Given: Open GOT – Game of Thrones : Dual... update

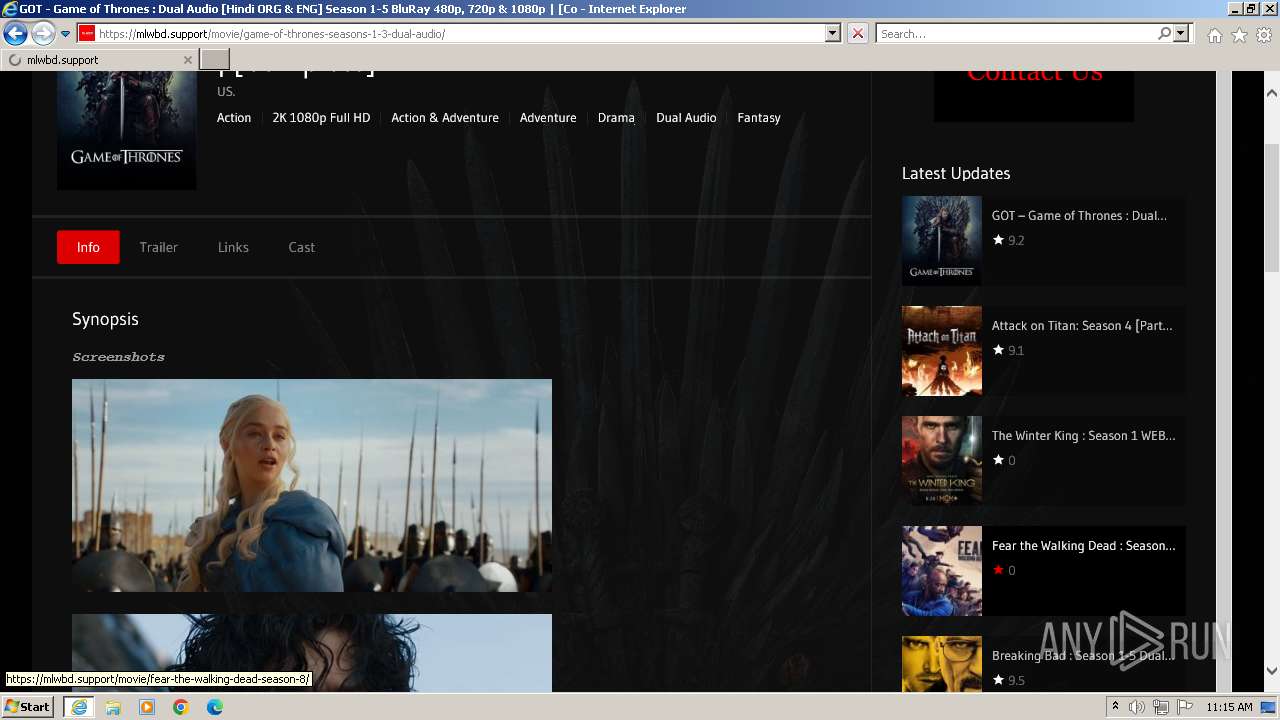Looking at the screenshot, I should coord(1079,215).
